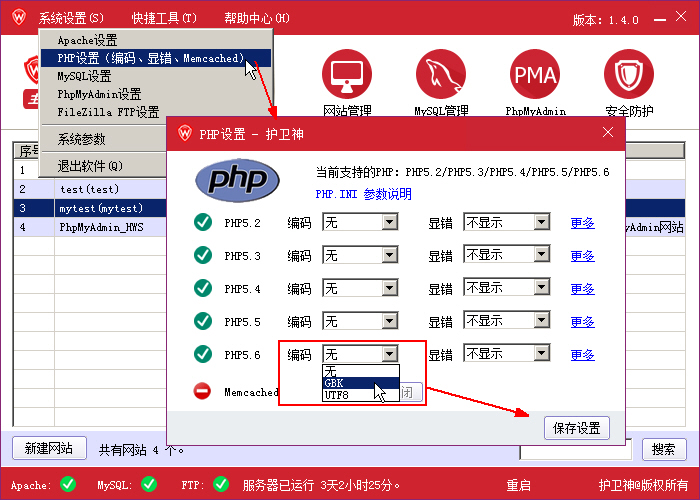Viewport: 700px width, 500px height.
Task: Click the green check beside PHP5.3
Action: point(203,255)
